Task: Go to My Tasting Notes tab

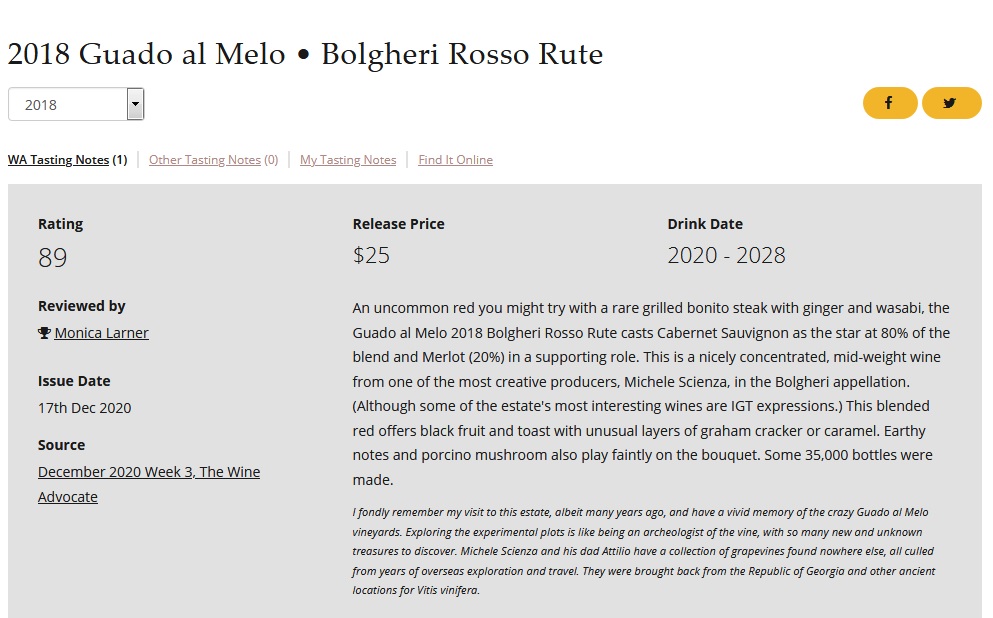Action: [348, 160]
